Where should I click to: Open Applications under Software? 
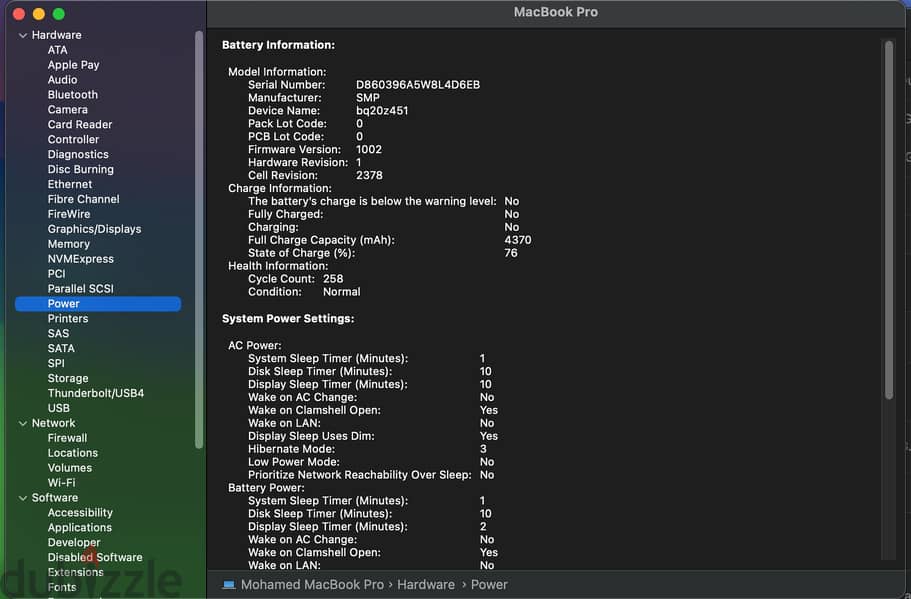tap(80, 528)
